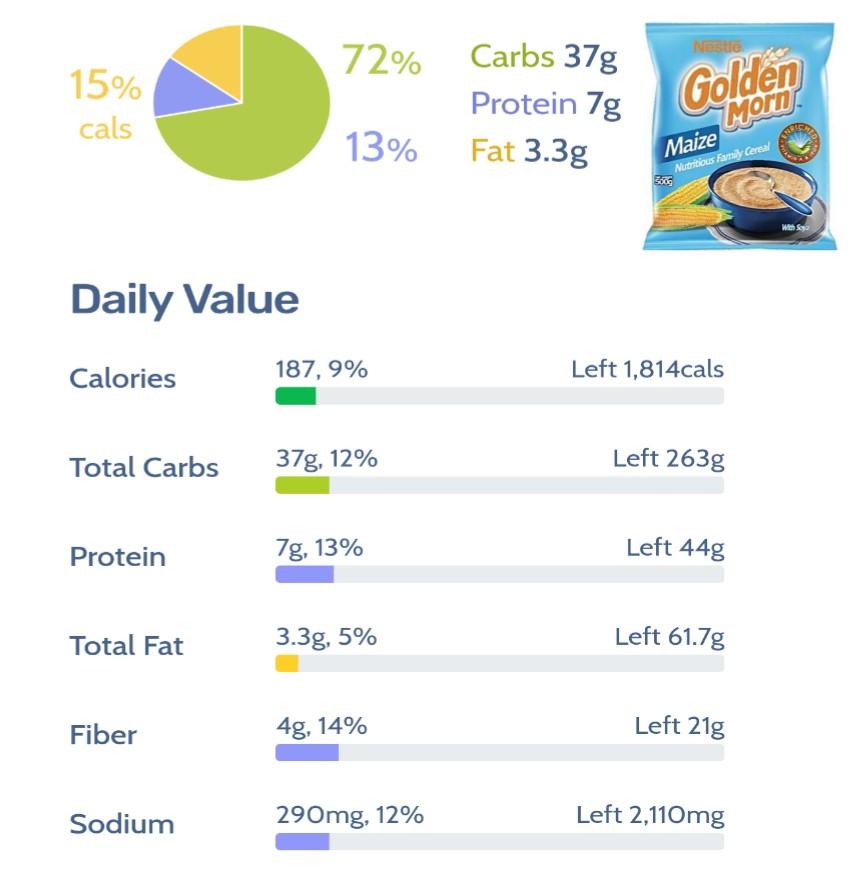Click the "Left 61.7g" fat remaining text
863x885 pixels.
point(669,637)
